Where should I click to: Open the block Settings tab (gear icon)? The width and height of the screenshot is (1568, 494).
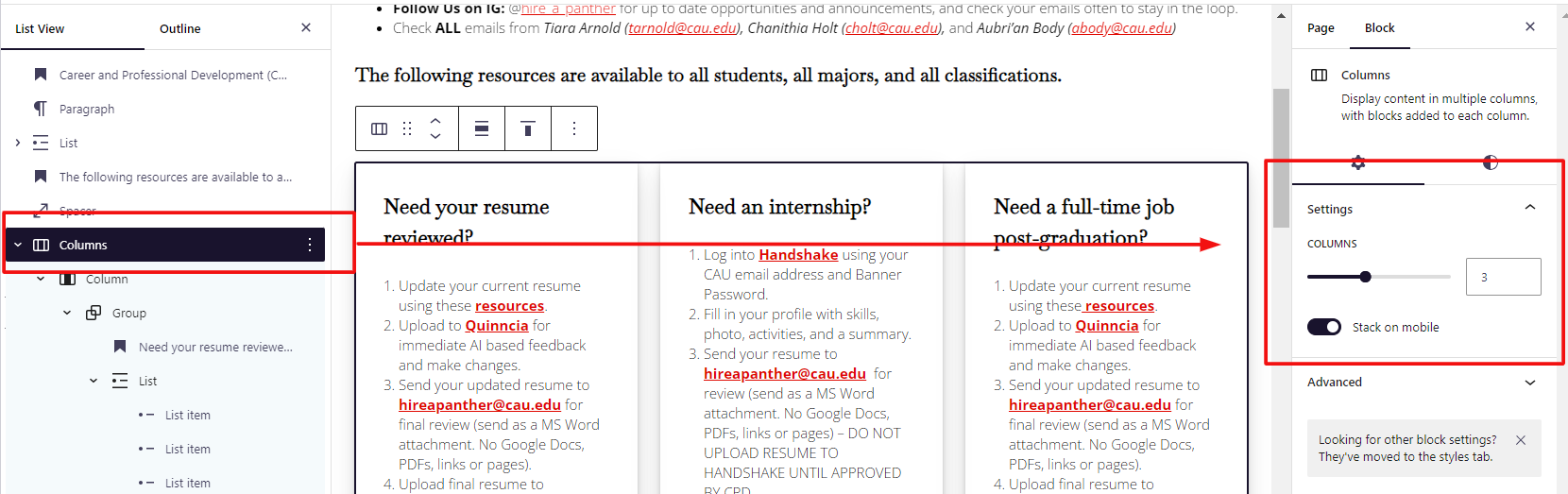tap(1358, 162)
